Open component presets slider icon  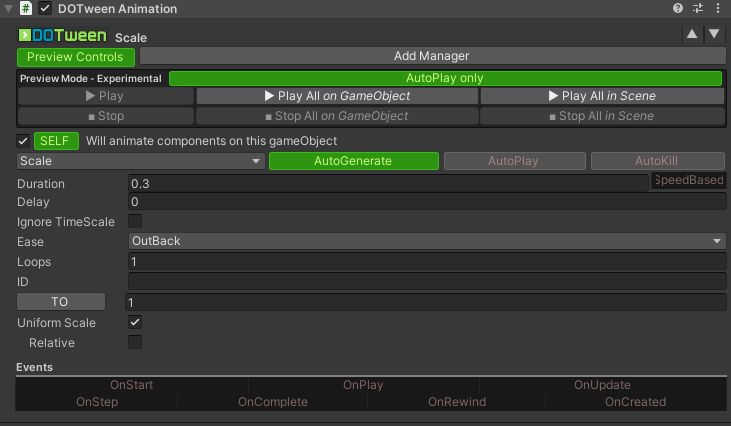point(698,8)
